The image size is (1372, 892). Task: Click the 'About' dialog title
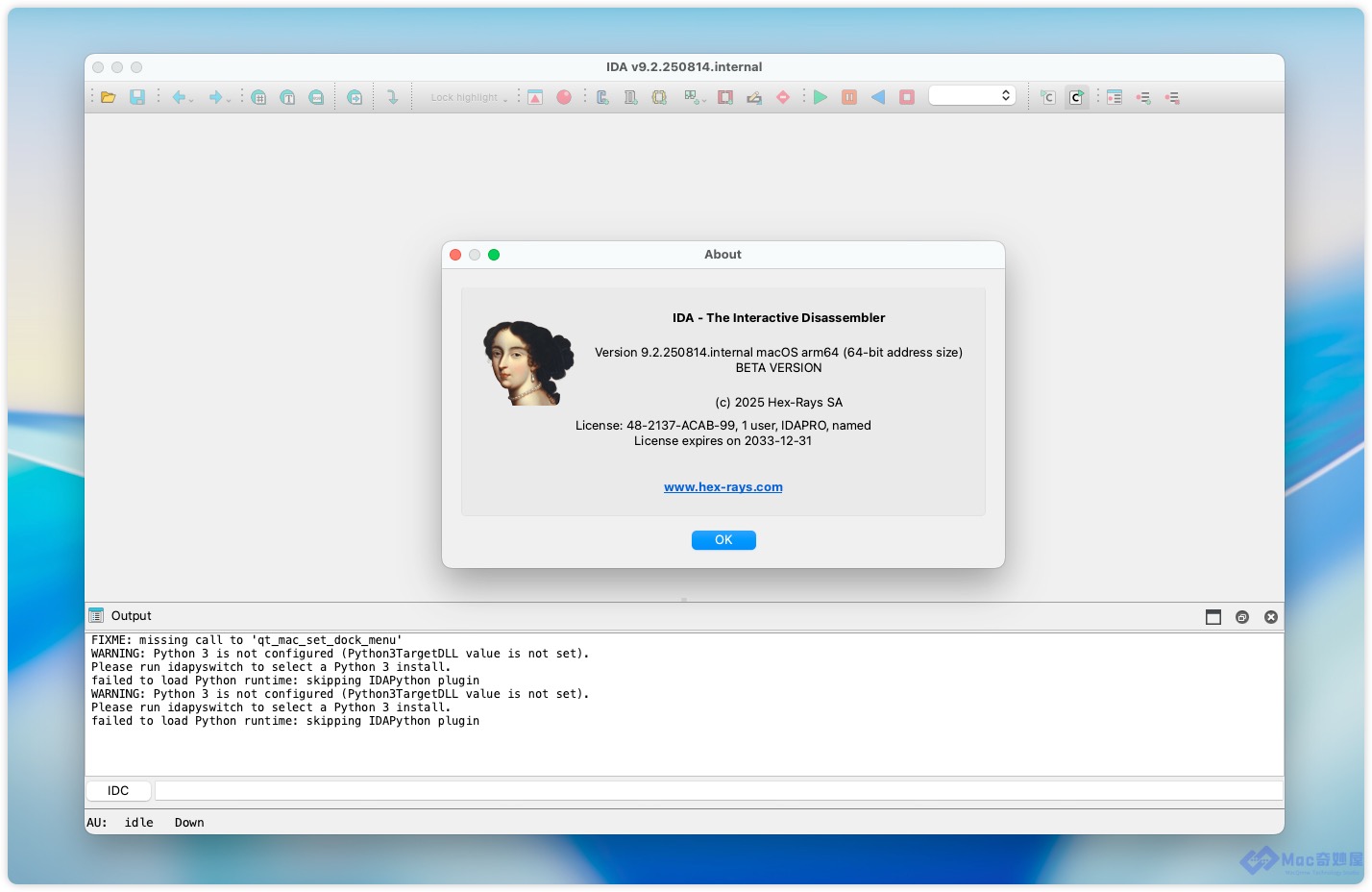click(x=723, y=255)
